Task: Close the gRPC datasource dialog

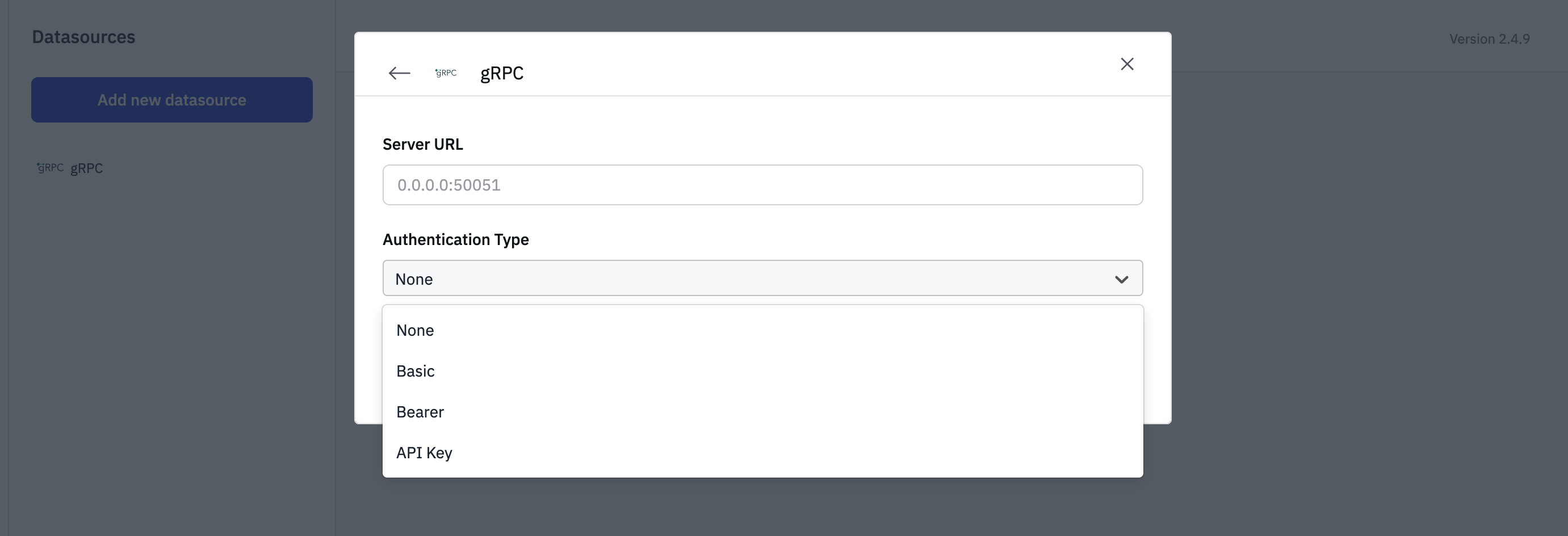Action: [x=1127, y=64]
